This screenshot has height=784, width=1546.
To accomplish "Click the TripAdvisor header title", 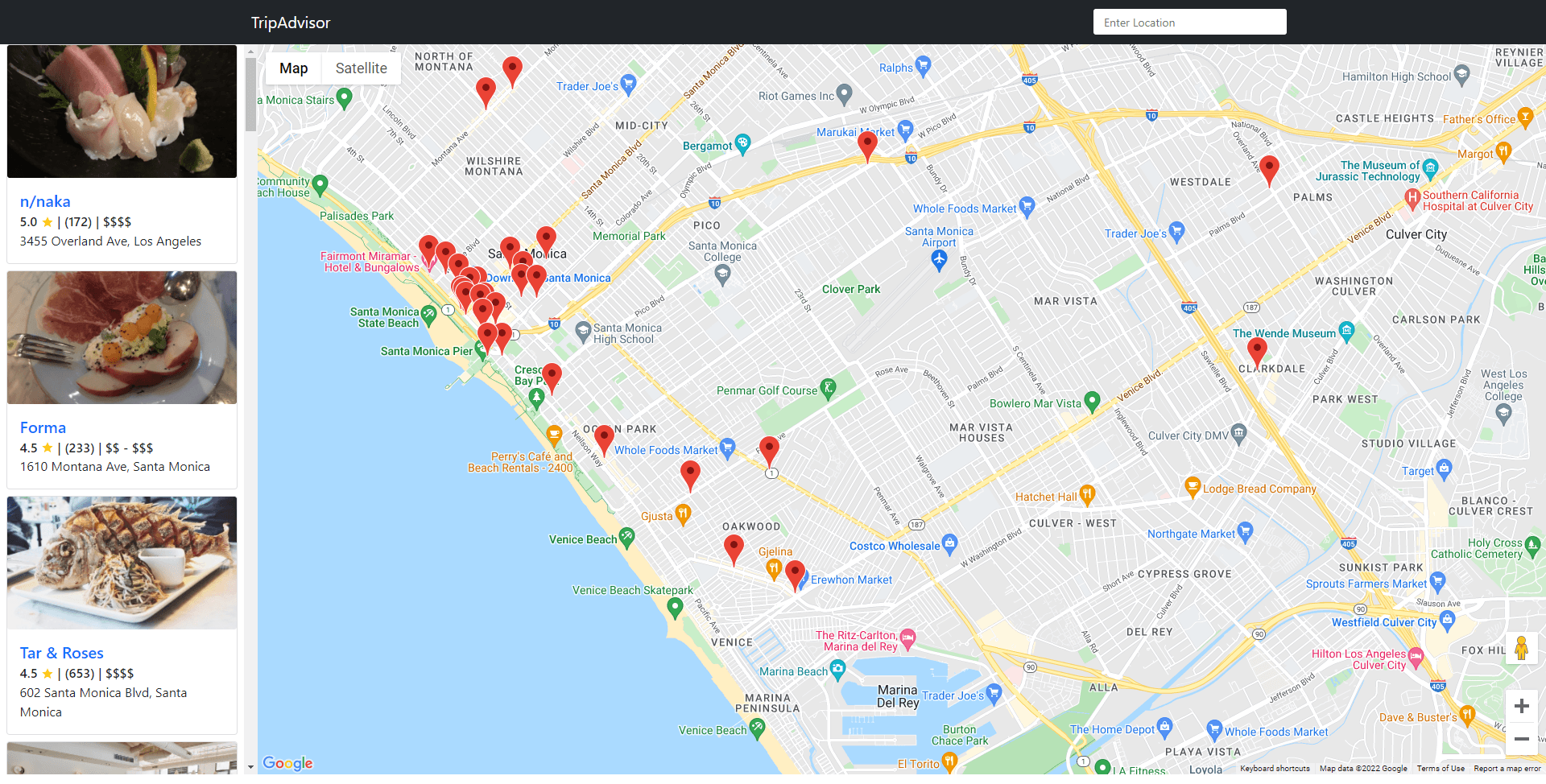I will pos(291,23).
